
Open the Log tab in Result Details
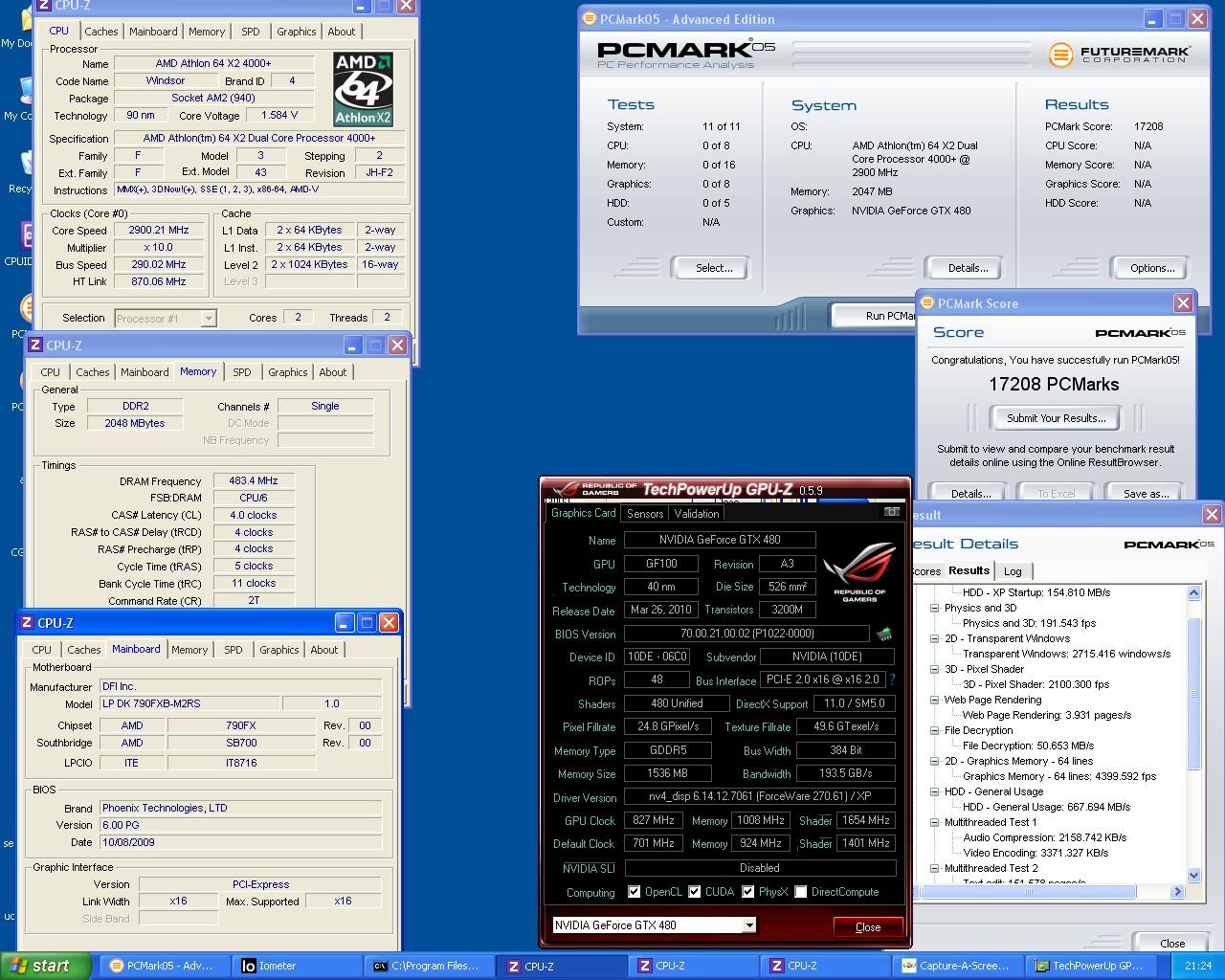(1013, 571)
